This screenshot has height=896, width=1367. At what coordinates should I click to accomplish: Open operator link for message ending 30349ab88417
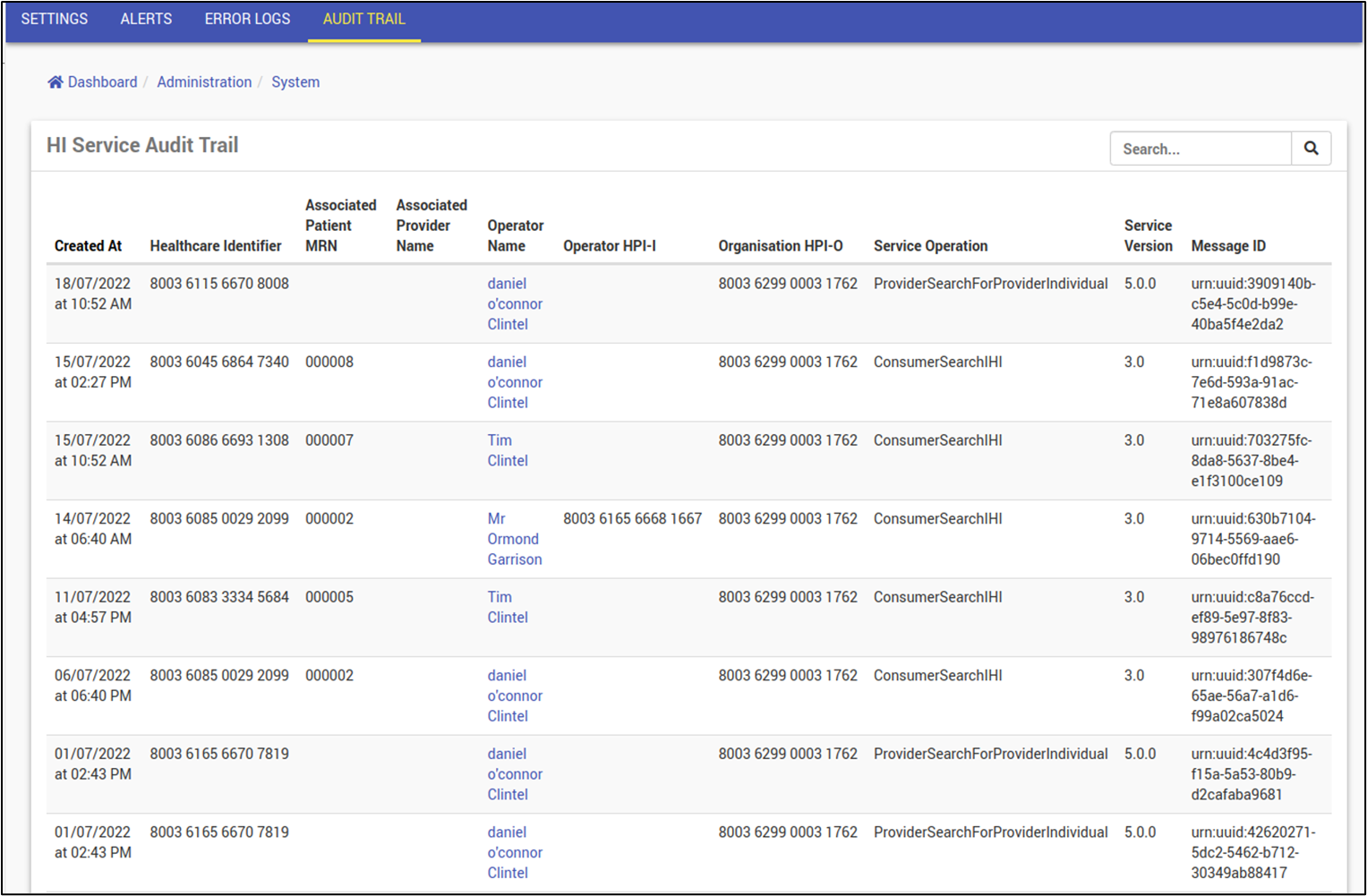(x=514, y=852)
